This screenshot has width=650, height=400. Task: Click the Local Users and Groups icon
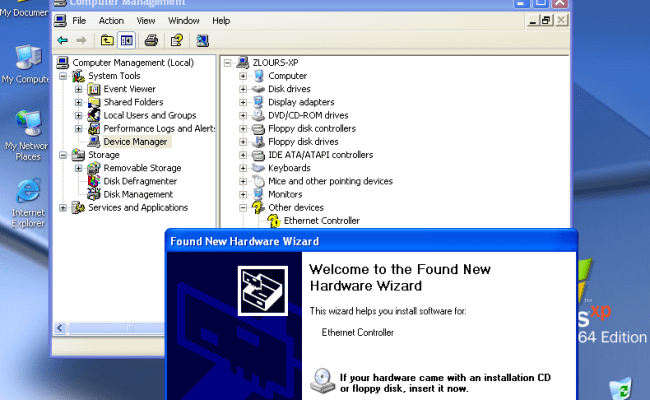click(94, 115)
